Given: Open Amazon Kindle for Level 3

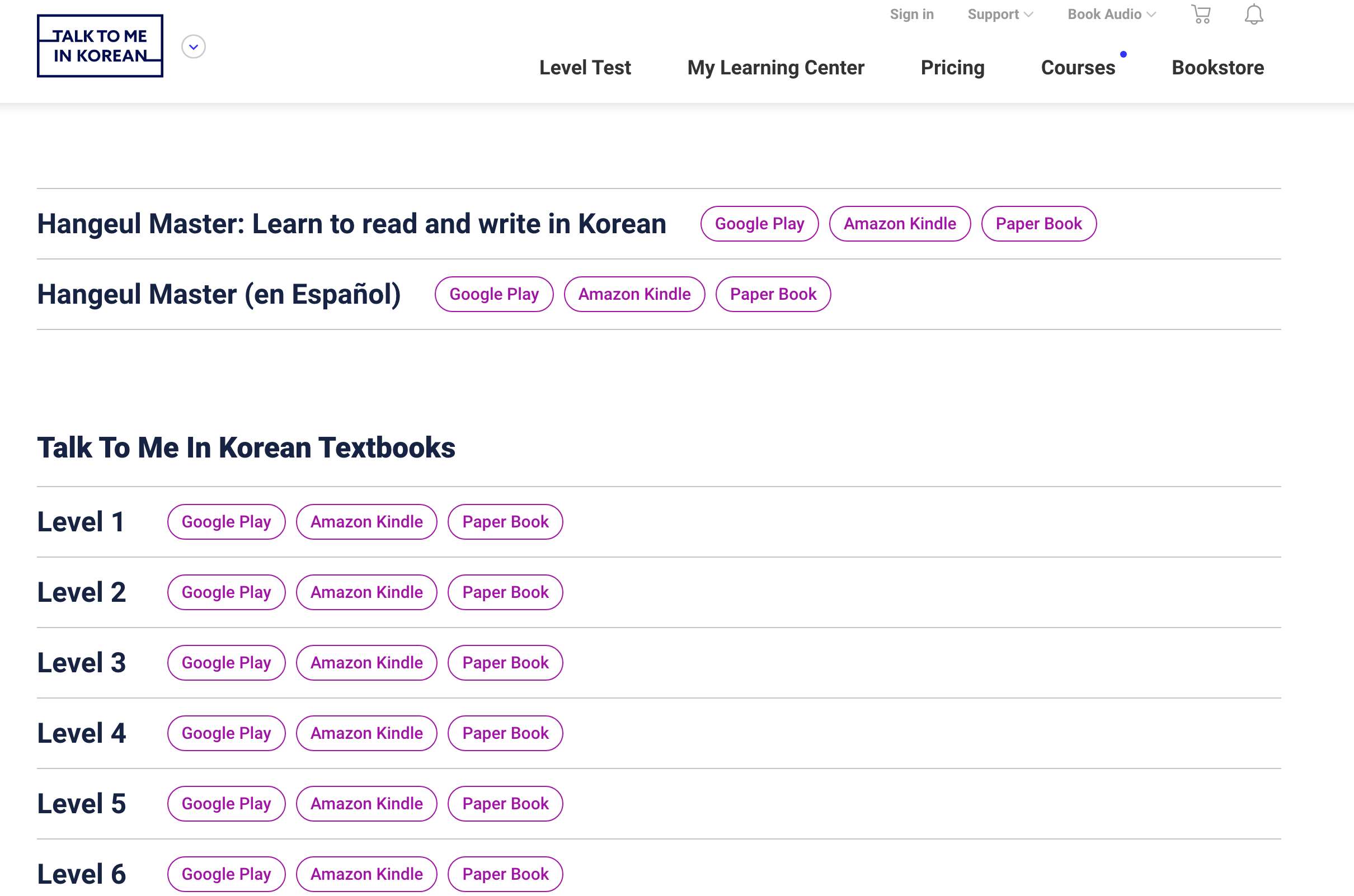Looking at the screenshot, I should (366, 663).
